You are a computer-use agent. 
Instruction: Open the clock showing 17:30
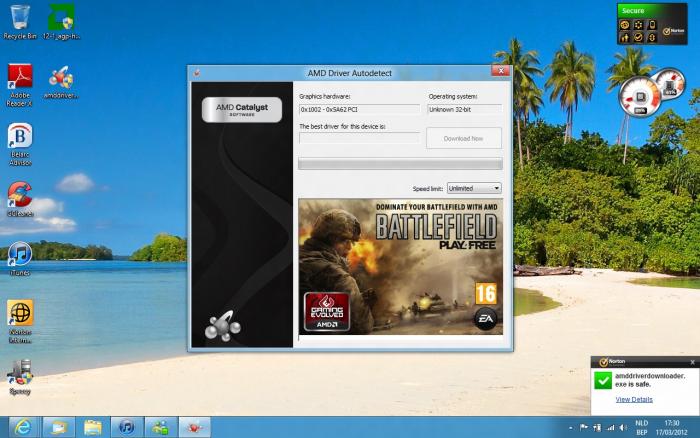[x=671, y=428]
